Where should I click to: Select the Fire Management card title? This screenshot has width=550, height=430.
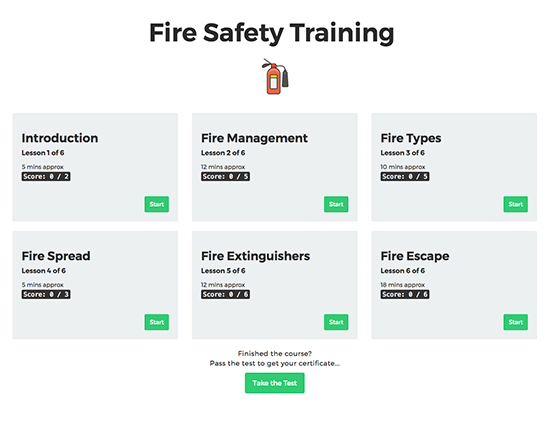(x=254, y=138)
